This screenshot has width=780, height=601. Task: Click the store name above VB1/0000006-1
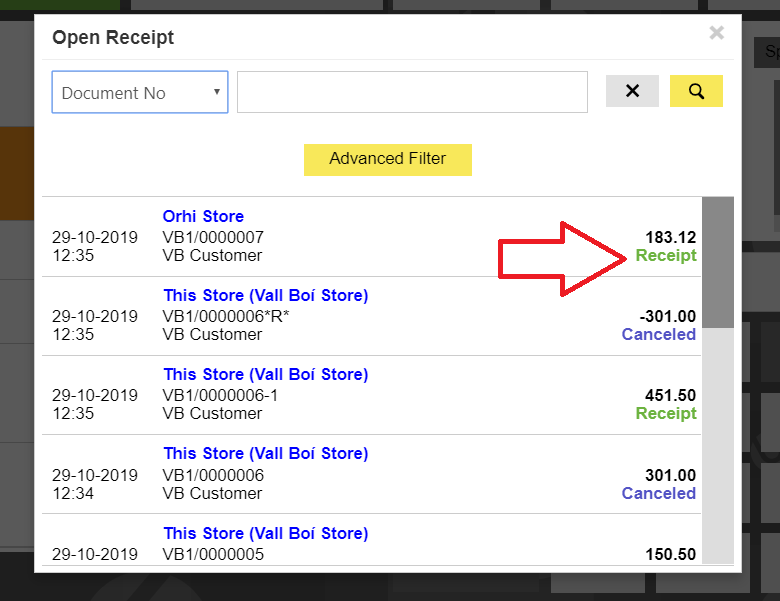coord(265,374)
